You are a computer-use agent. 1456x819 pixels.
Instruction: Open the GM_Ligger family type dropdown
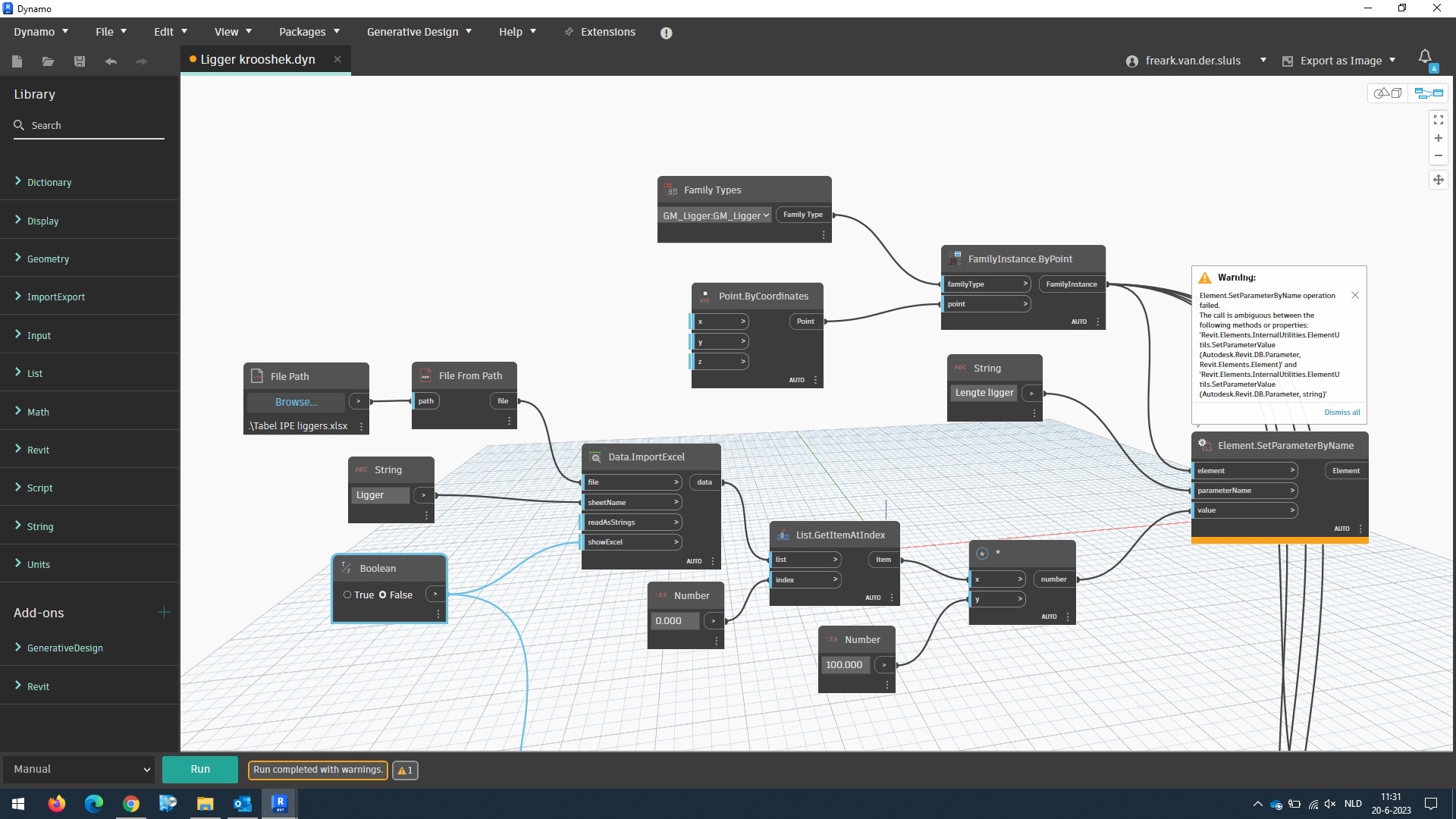(x=716, y=215)
